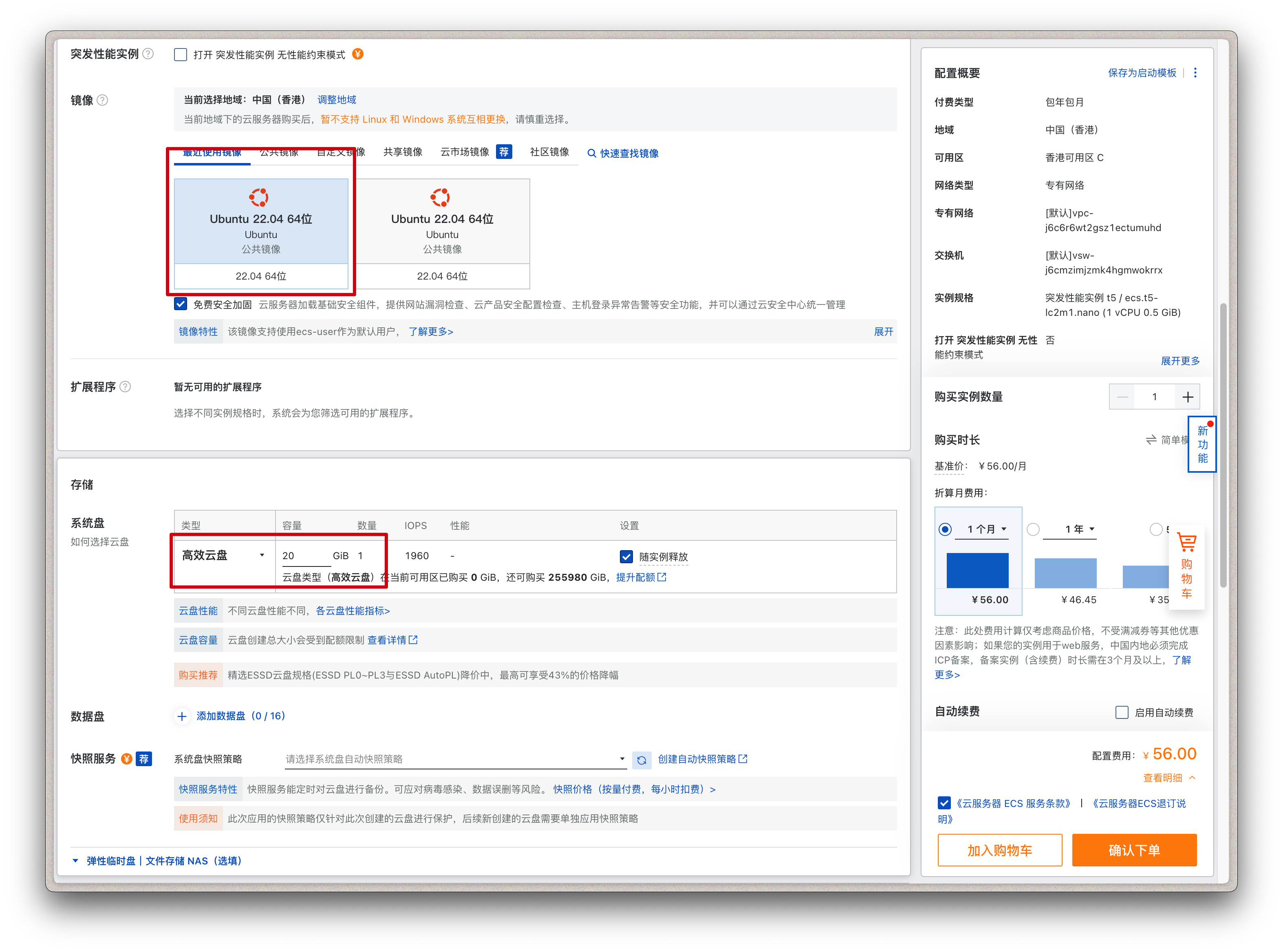This screenshot has width=1283, height=952.
Task: Open the three-dot menu in 配置概要
Action: (x=1195, y=73)
